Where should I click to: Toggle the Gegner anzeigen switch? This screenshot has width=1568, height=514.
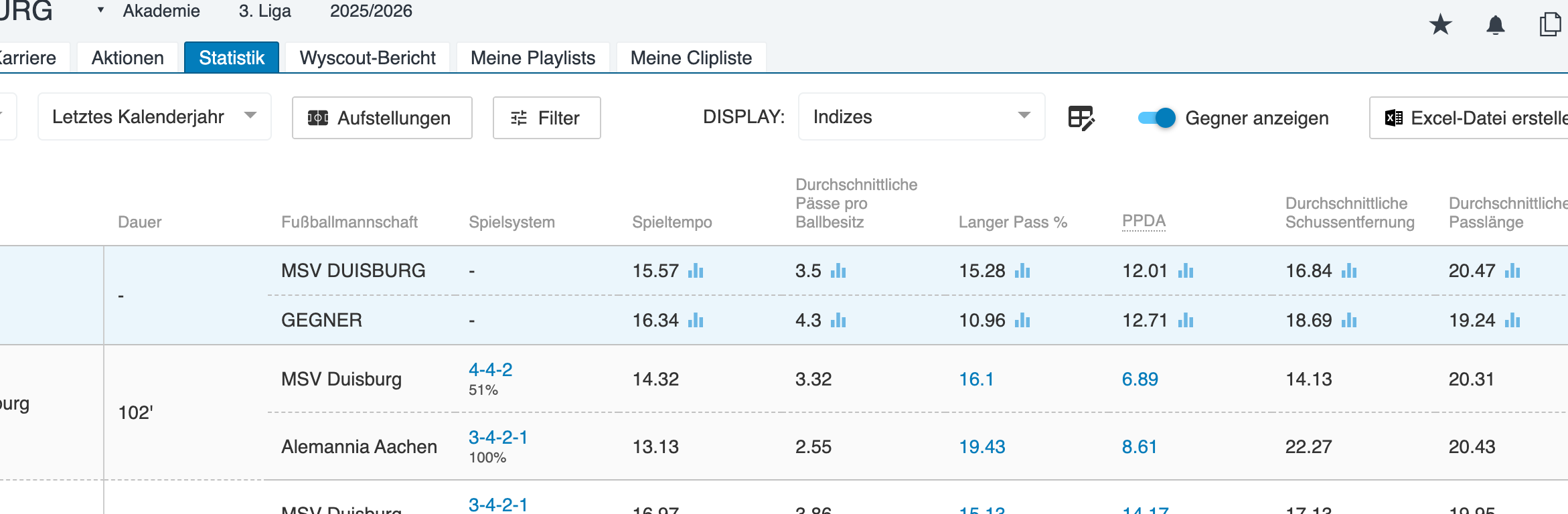point(1157,118)
